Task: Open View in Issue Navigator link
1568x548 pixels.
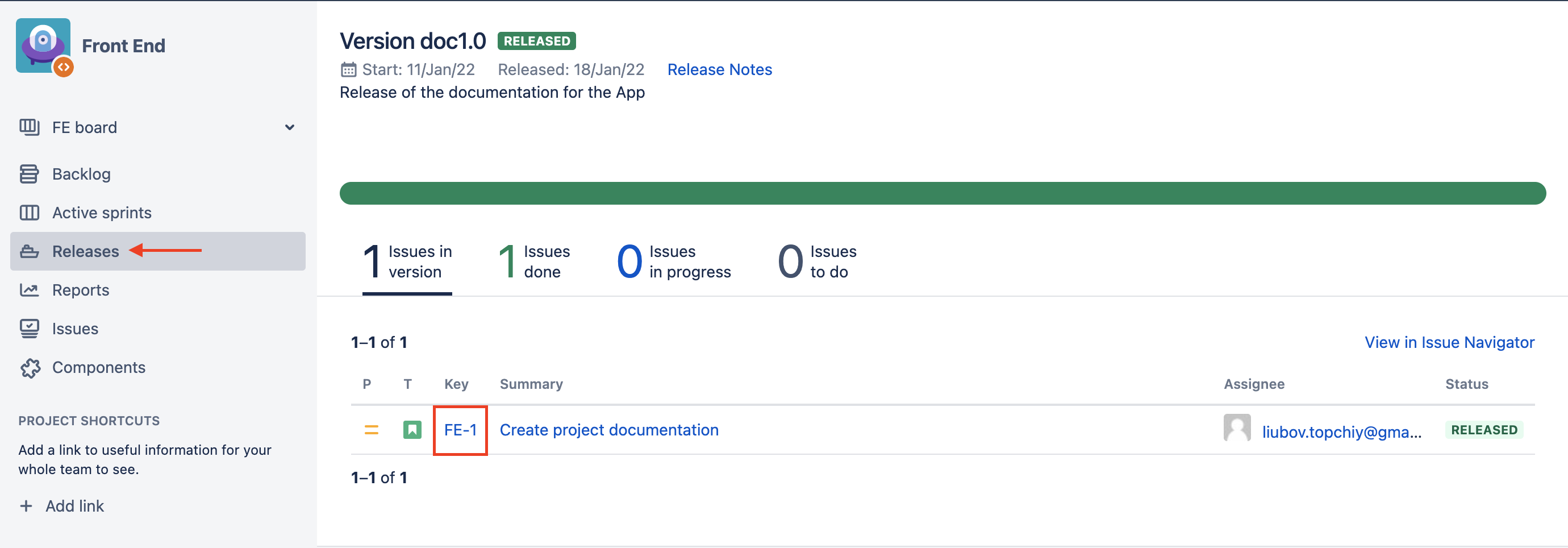Action: 1449,342
